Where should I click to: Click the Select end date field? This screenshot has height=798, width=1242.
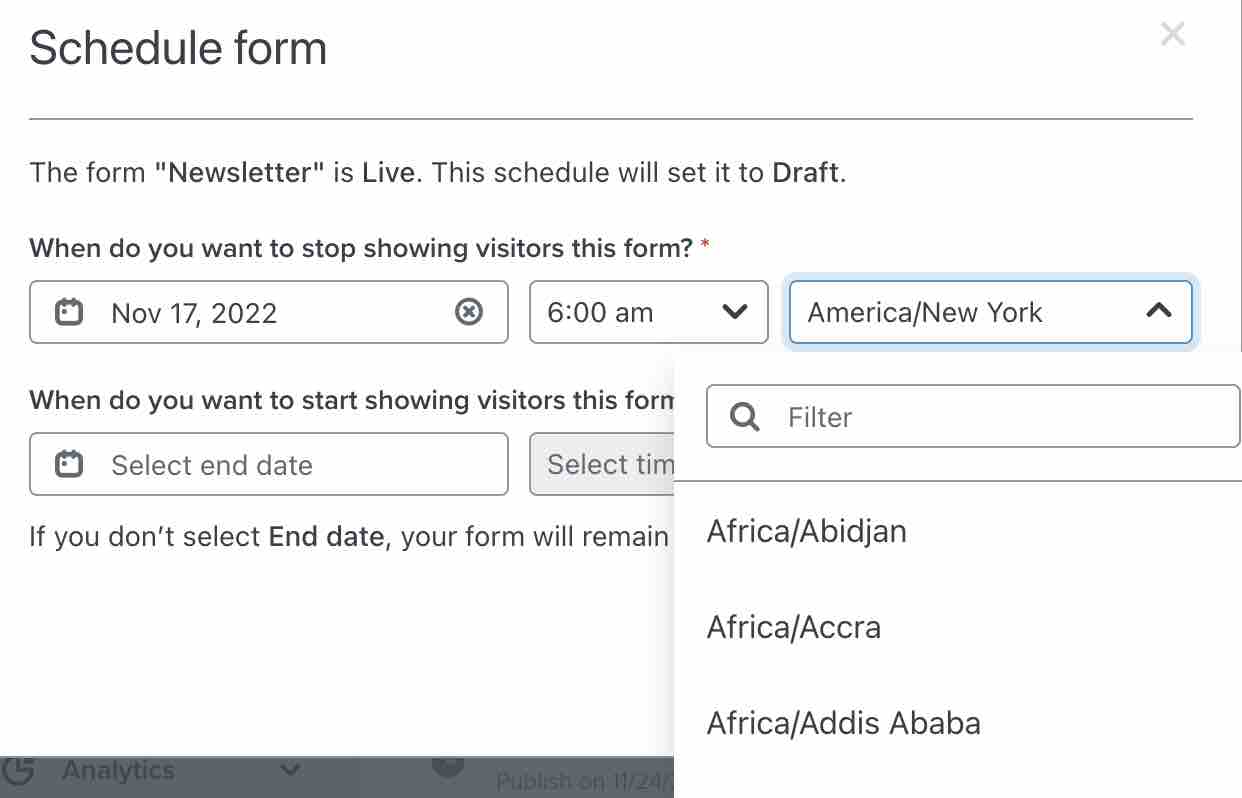point(250,464)
